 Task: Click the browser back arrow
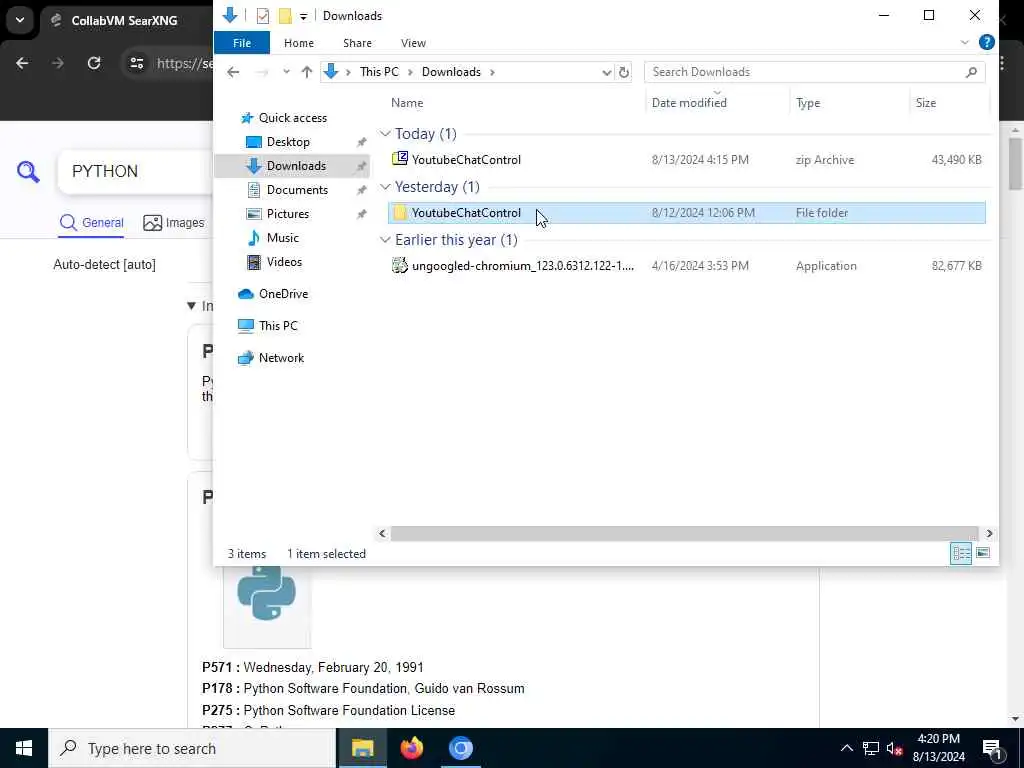(x=22, y=63)
